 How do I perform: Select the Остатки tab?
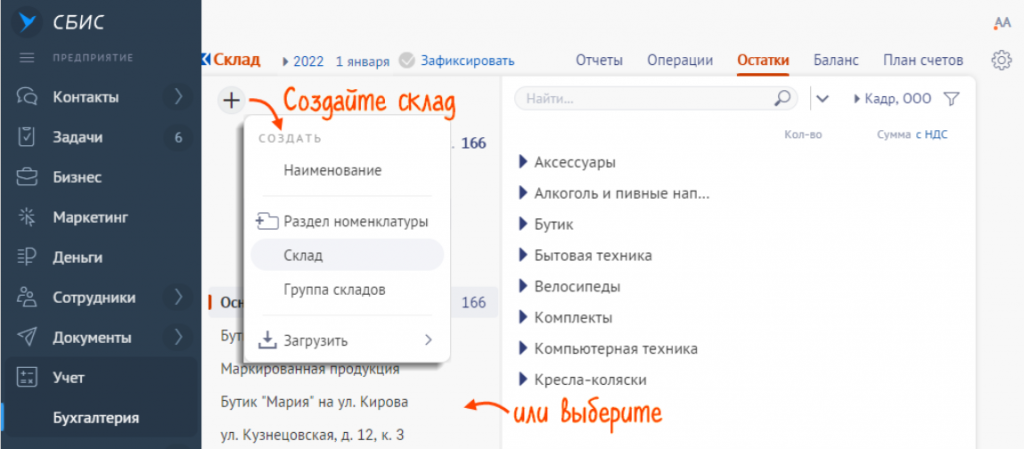[763, 61]
